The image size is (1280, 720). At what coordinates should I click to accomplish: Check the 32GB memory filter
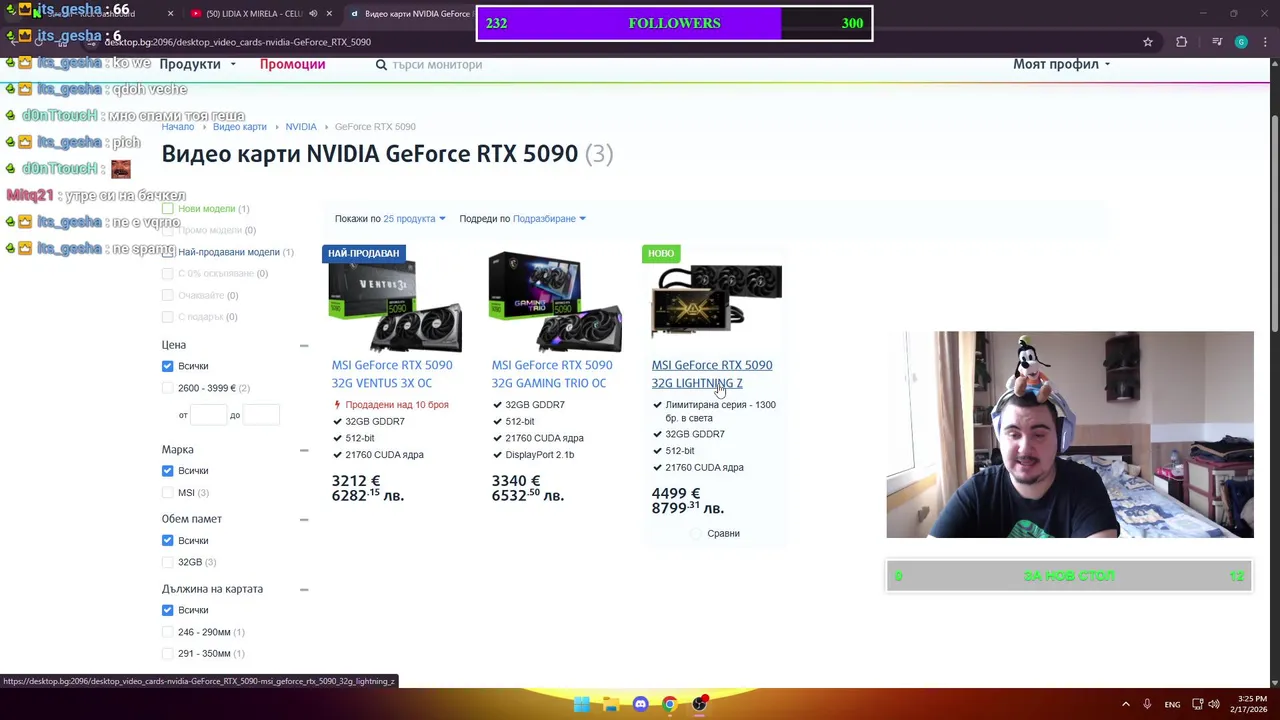click(167, 562)
